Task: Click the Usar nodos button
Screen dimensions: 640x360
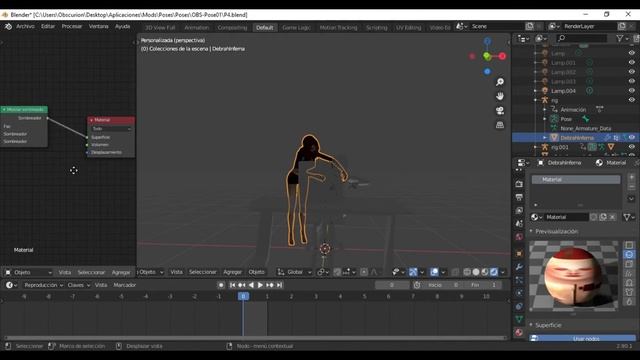Action: [582, 338]
